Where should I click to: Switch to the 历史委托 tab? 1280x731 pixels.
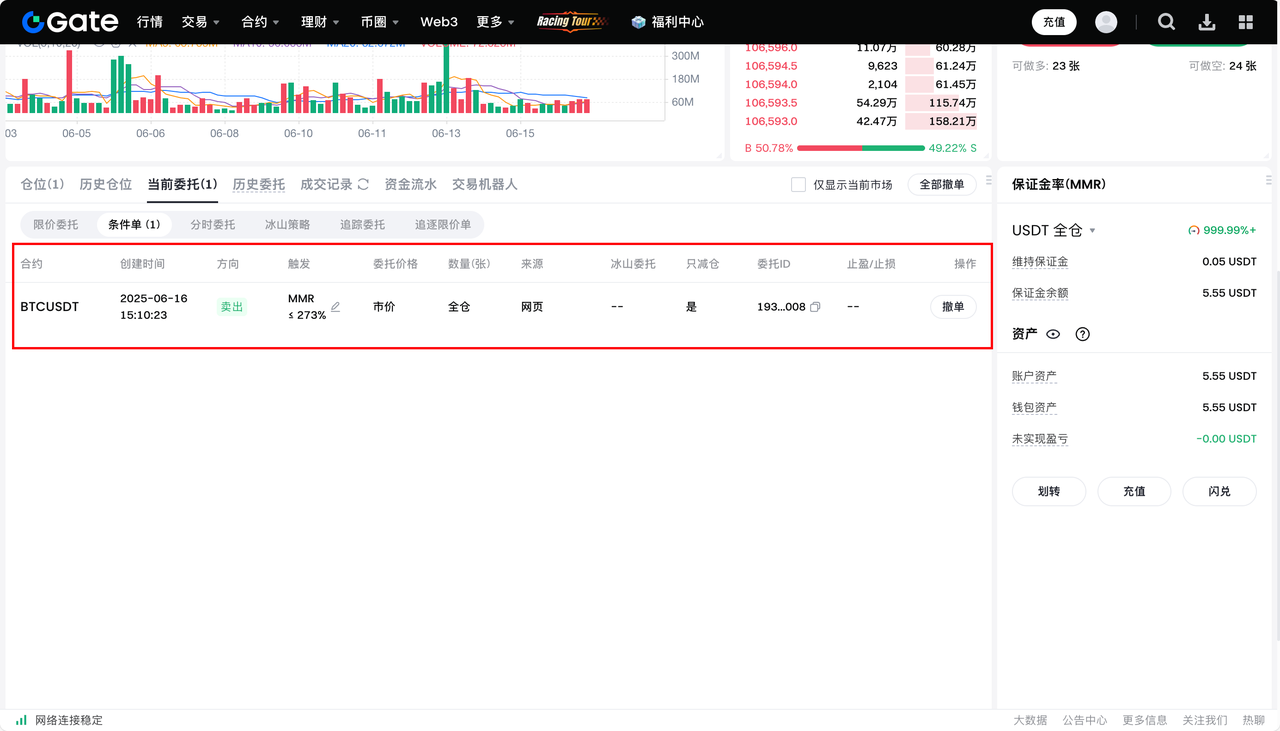tap(258, 184)
